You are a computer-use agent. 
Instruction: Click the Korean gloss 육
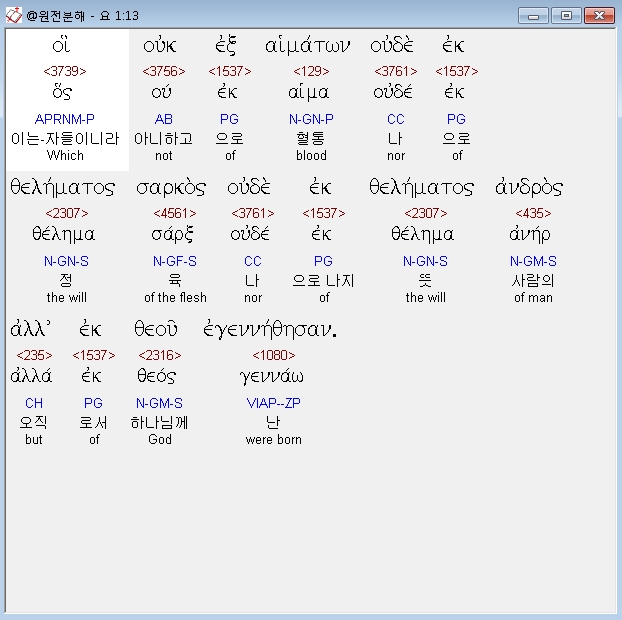click(x=175, y=280)
